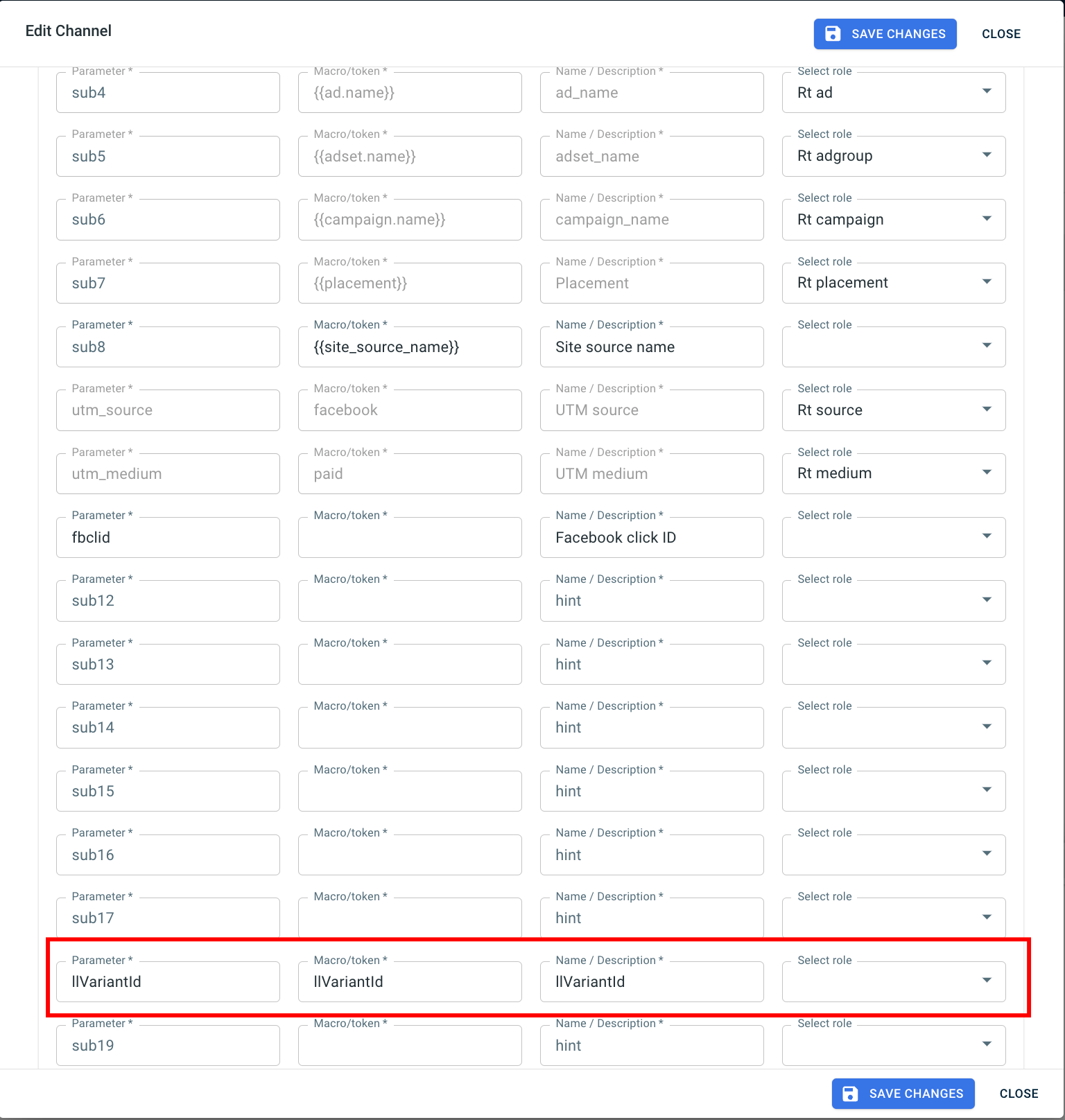Open Select role dropdown in sub19 row
Screen dimensions: 1065x1120
[894, 1045]
